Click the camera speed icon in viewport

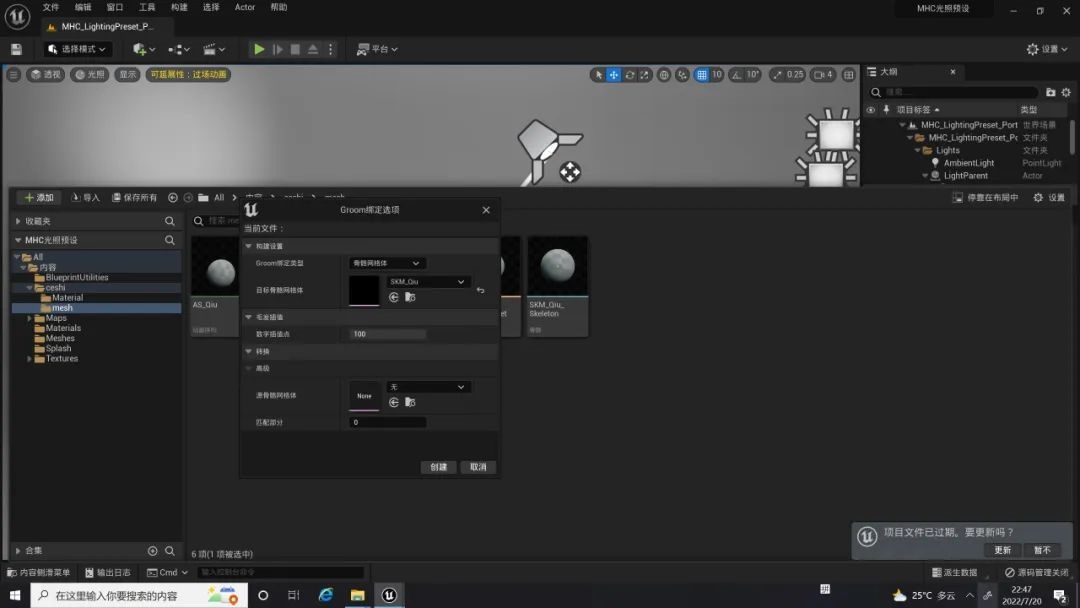tap(818, 75)
